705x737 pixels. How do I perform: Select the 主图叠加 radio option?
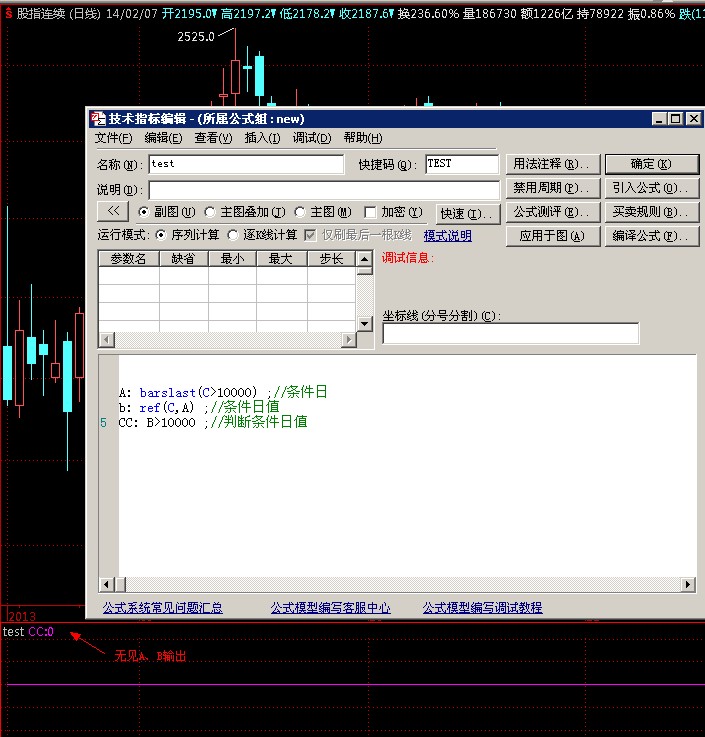click(210, 212)
